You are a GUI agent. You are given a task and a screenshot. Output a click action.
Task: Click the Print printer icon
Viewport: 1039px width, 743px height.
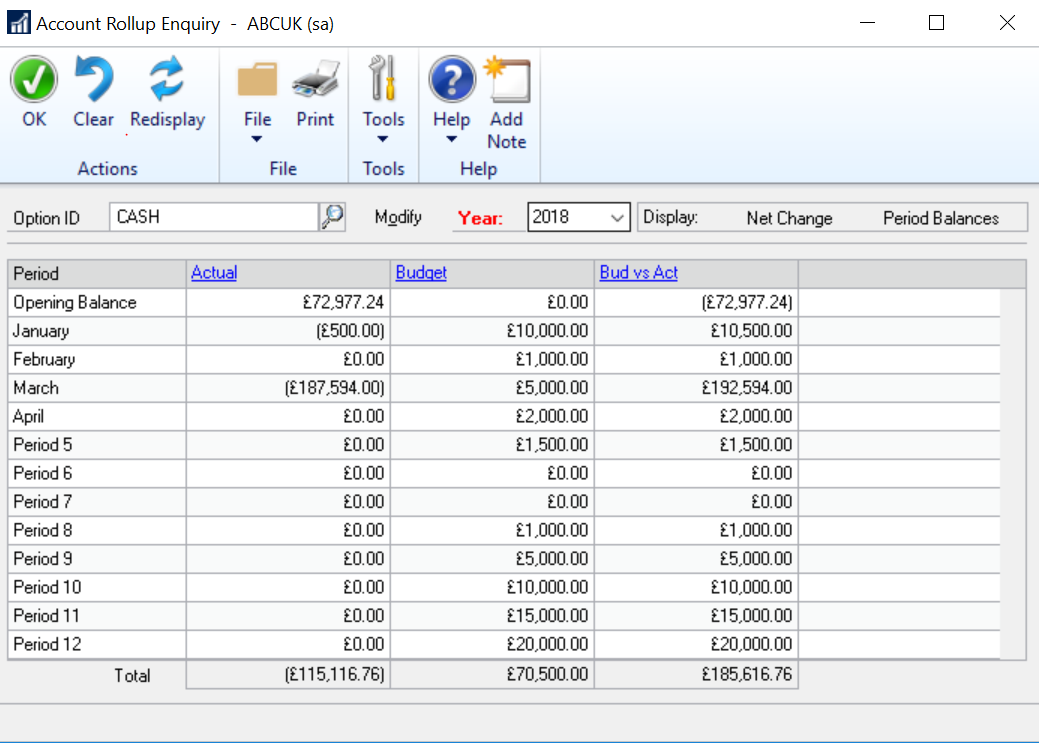(315, 80)
